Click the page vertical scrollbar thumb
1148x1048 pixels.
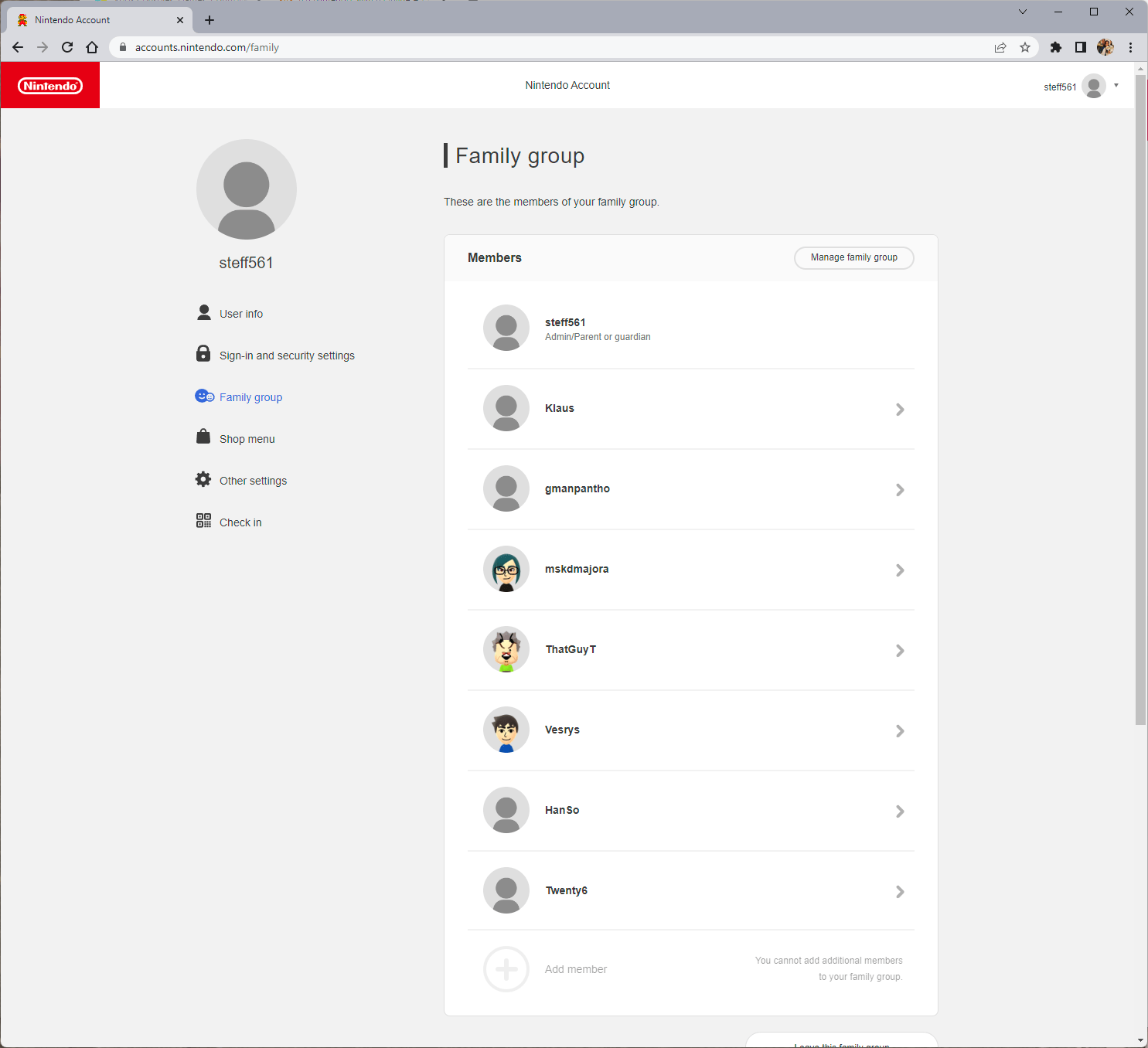point(1141,400)
